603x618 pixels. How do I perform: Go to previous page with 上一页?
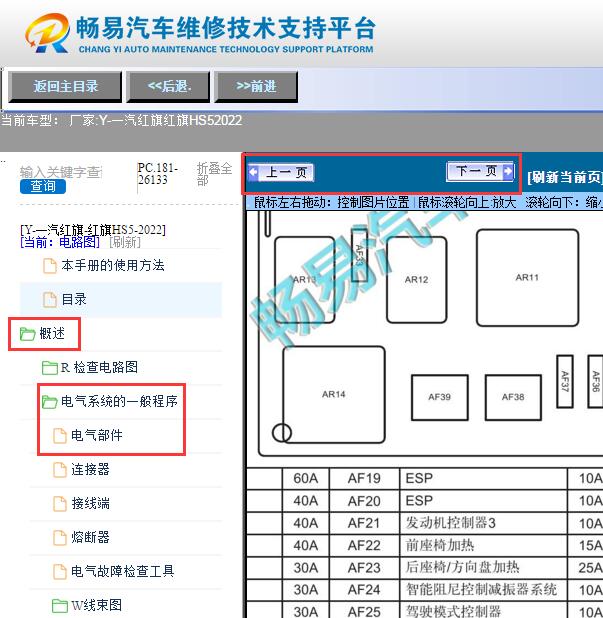click(281, 172)
